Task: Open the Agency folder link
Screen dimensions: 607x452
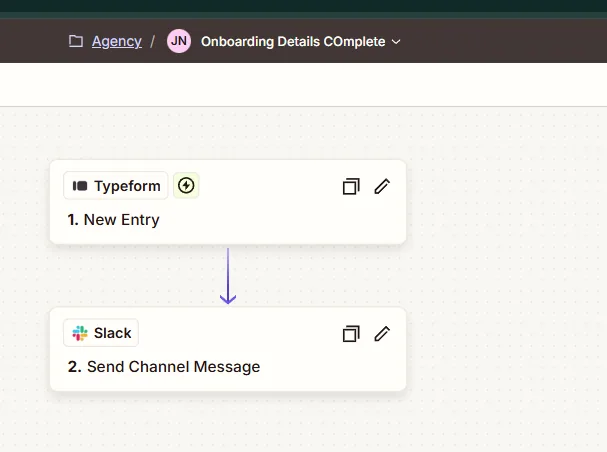Action: [x=117, y=41]
